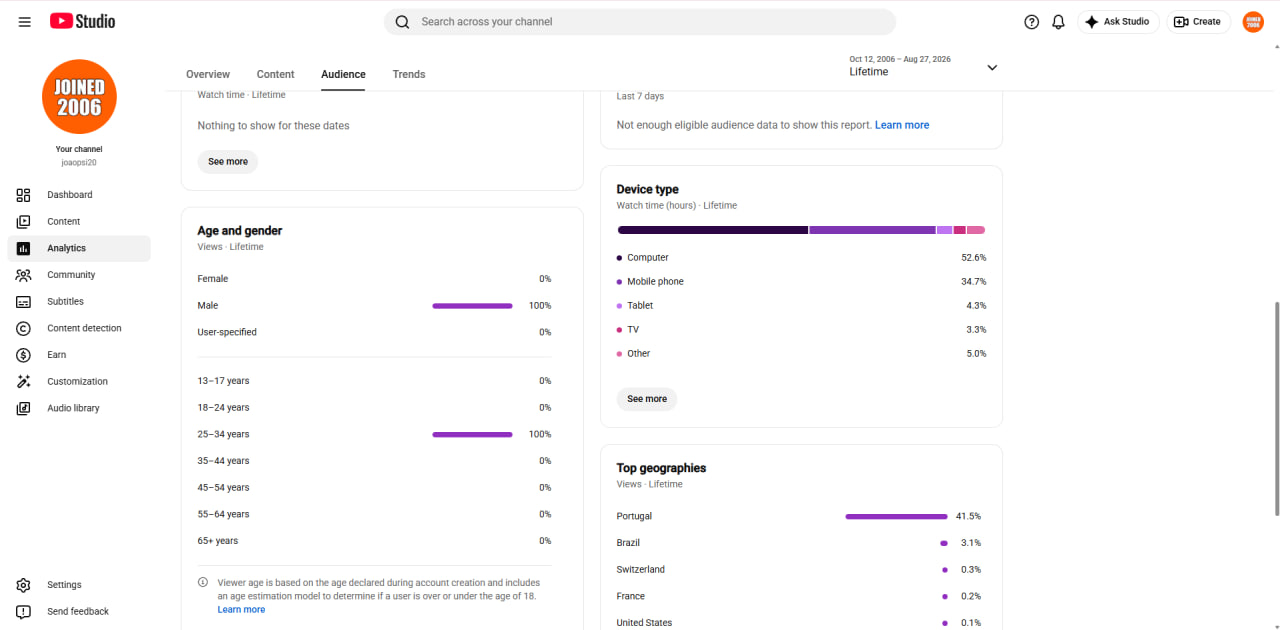The height and width of the screenshot is (630, 1280).
Task: Open the Trends tab
Action: pyautogui.click(x=409, y=74)
